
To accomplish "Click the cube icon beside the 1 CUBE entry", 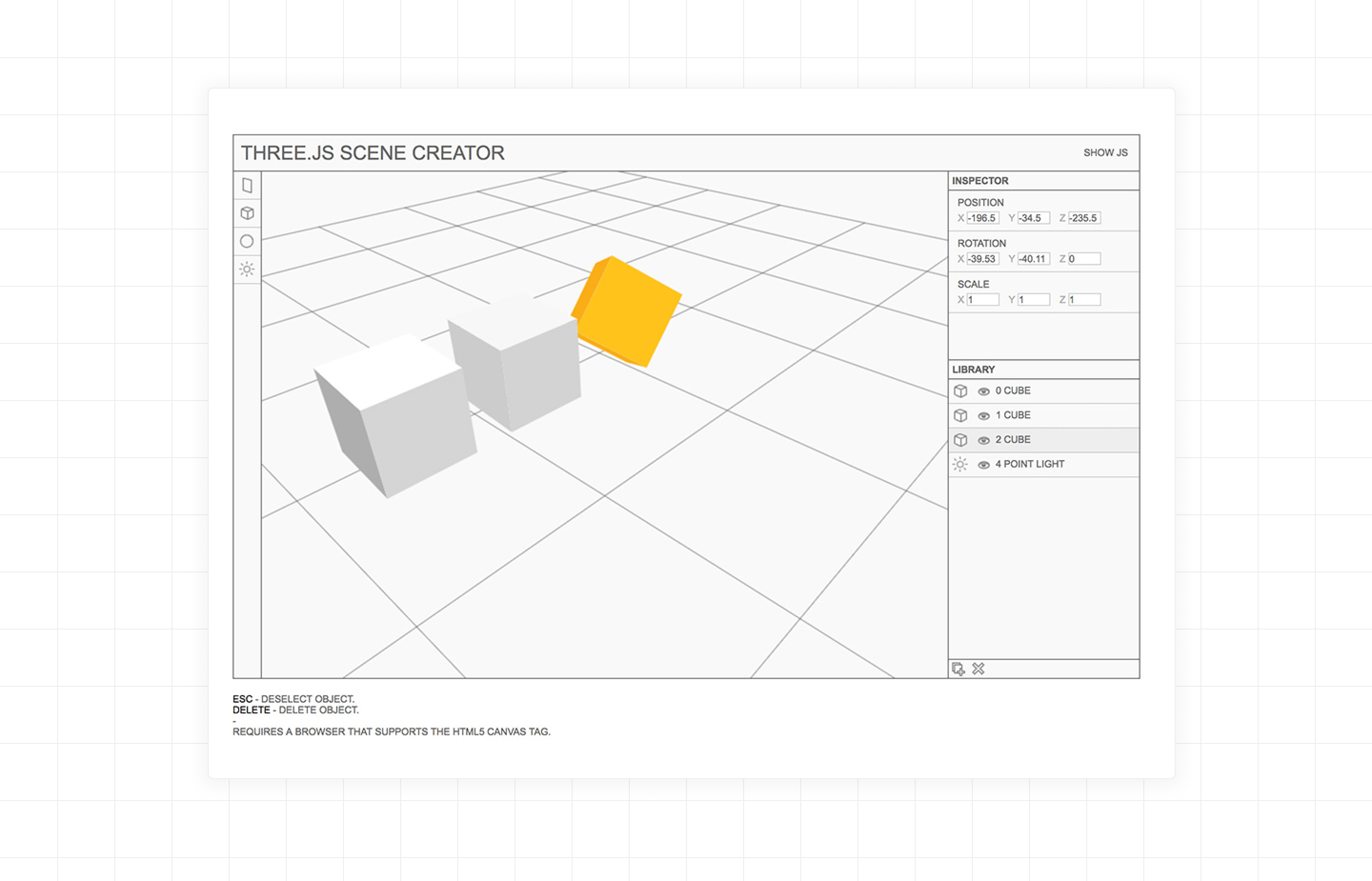I will tap(960, 415).
